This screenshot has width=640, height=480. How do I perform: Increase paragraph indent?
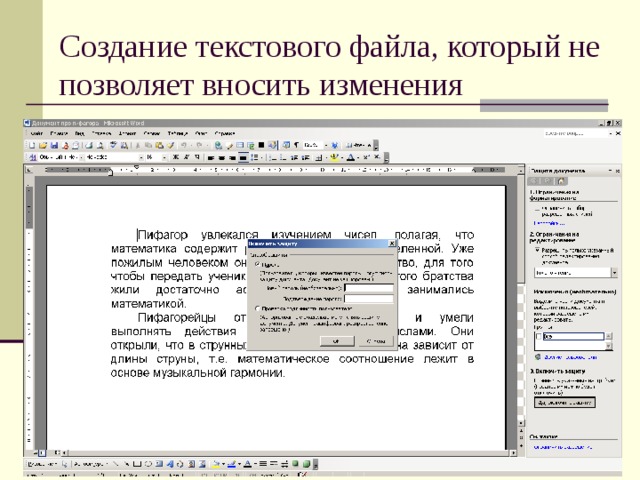305,158
